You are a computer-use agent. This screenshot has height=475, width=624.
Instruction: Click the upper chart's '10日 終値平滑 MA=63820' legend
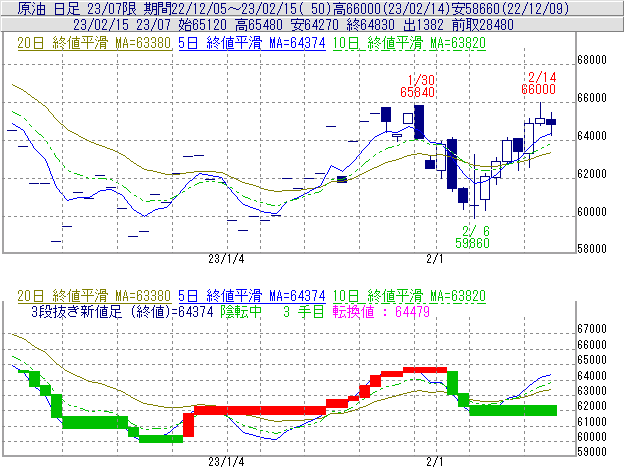click(x=409, y=43)
